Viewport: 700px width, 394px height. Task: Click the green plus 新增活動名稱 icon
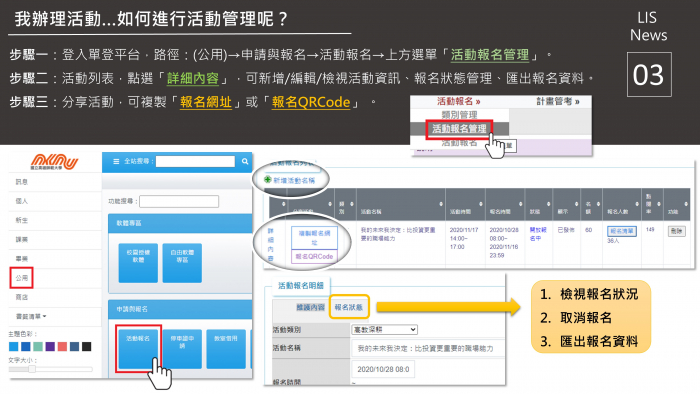[267, 179]
